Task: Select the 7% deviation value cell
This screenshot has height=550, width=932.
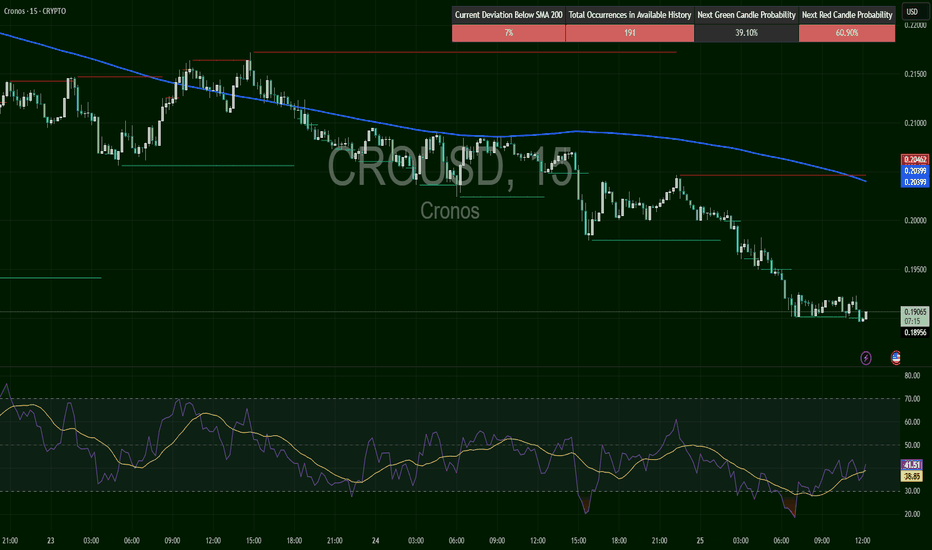Action: 508,33
